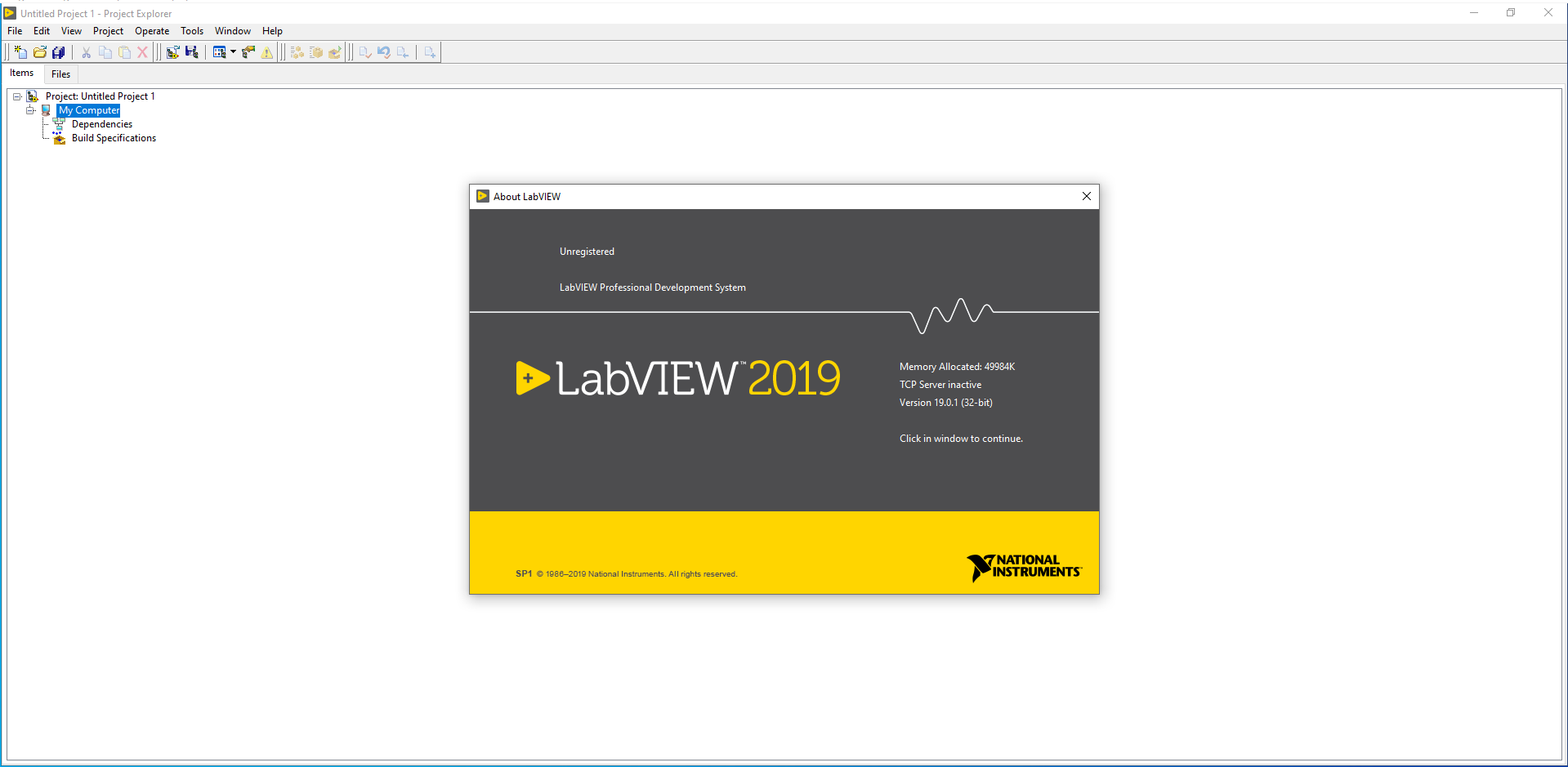
Task: Click the Save Project toolbar icon
Action: pyautogui.click(x=191, y=52)
